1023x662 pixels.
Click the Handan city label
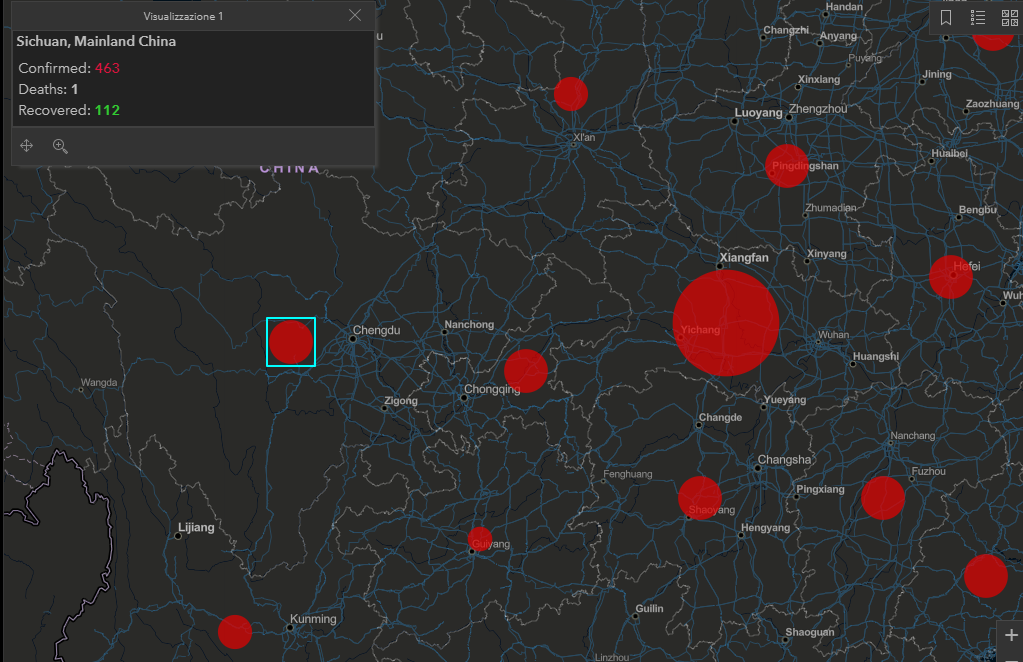(844, 7)
